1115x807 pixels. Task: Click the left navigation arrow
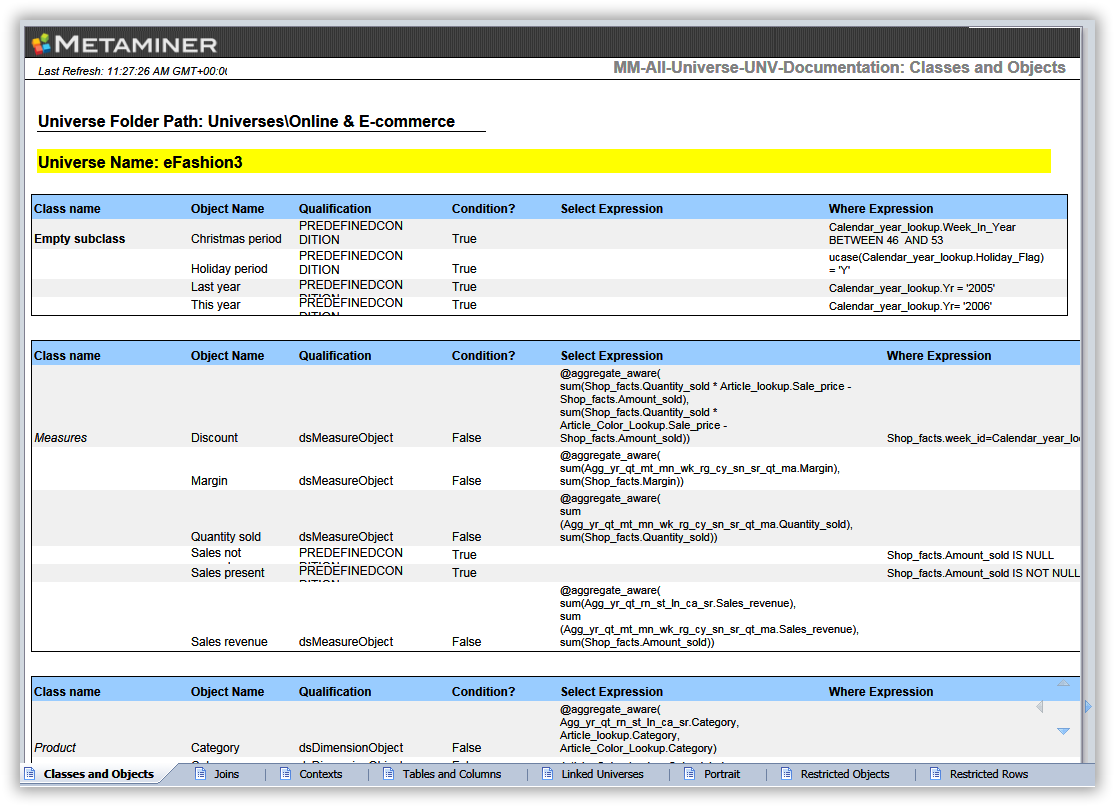point(1040,707)
